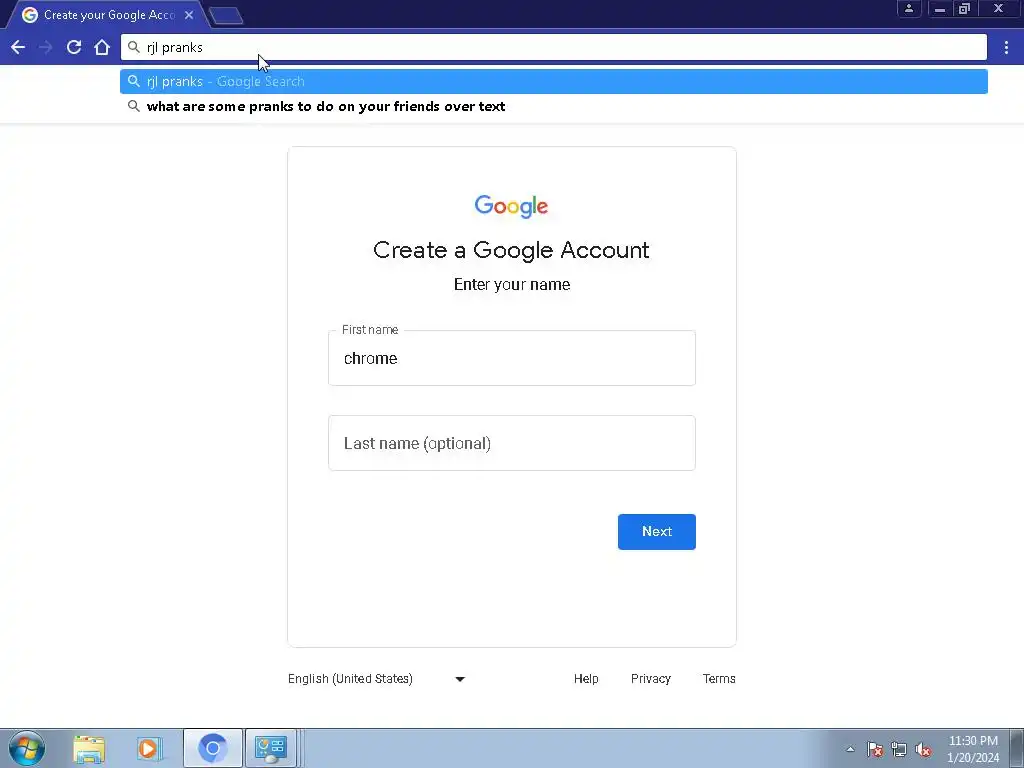This screenshot has width=1024, height=768.
Task: Open a new tab with the blank tab button
Action: click(226, 15)
